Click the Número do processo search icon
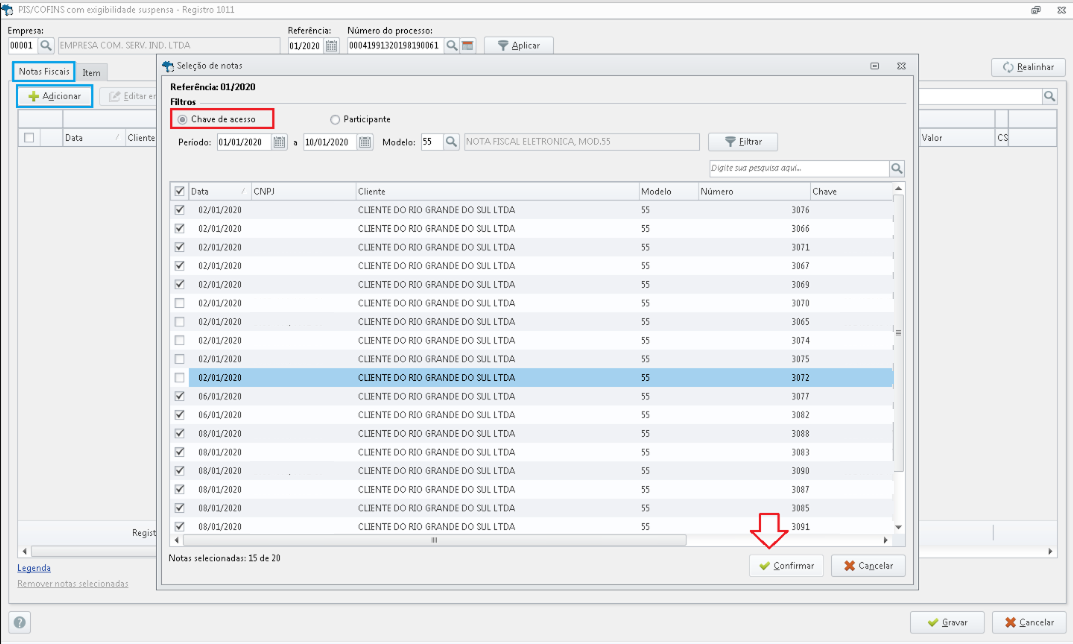 pos(452,46)
